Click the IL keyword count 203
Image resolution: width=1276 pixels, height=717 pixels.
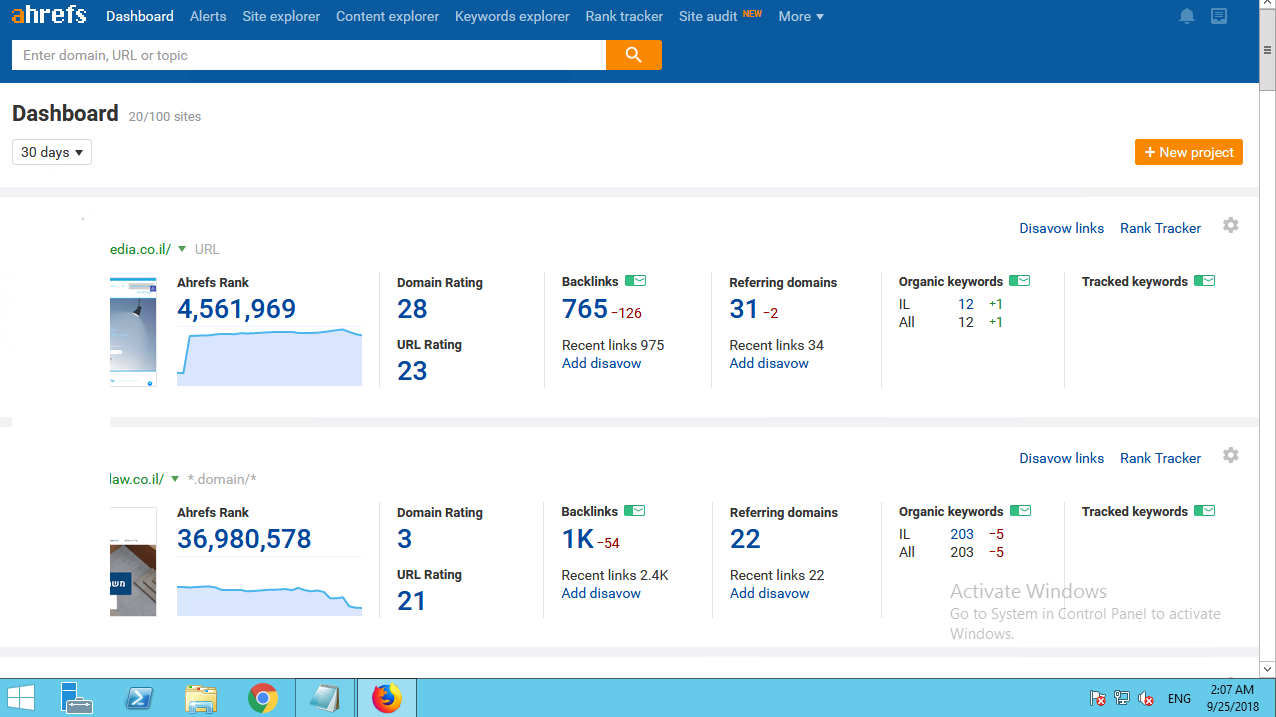pyautogui.click(x=962, y=534)
